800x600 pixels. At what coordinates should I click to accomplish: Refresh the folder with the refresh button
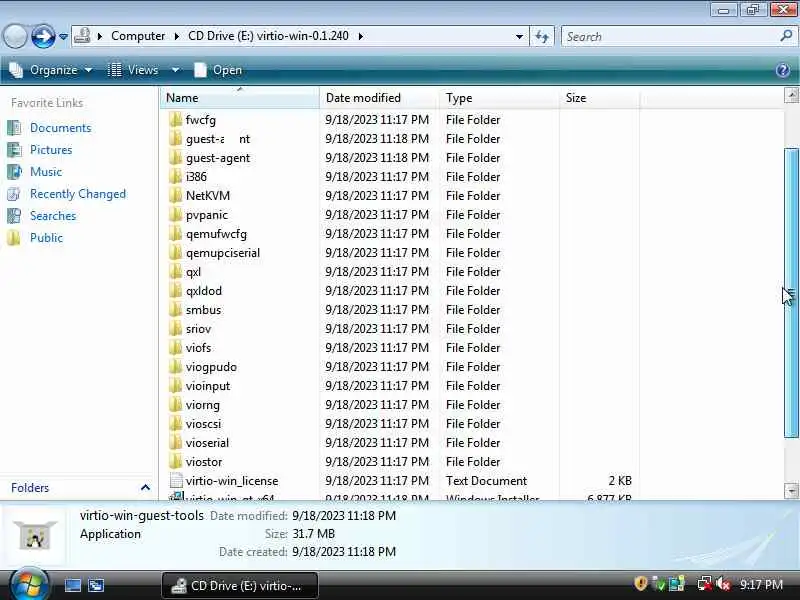pos(542,37)
